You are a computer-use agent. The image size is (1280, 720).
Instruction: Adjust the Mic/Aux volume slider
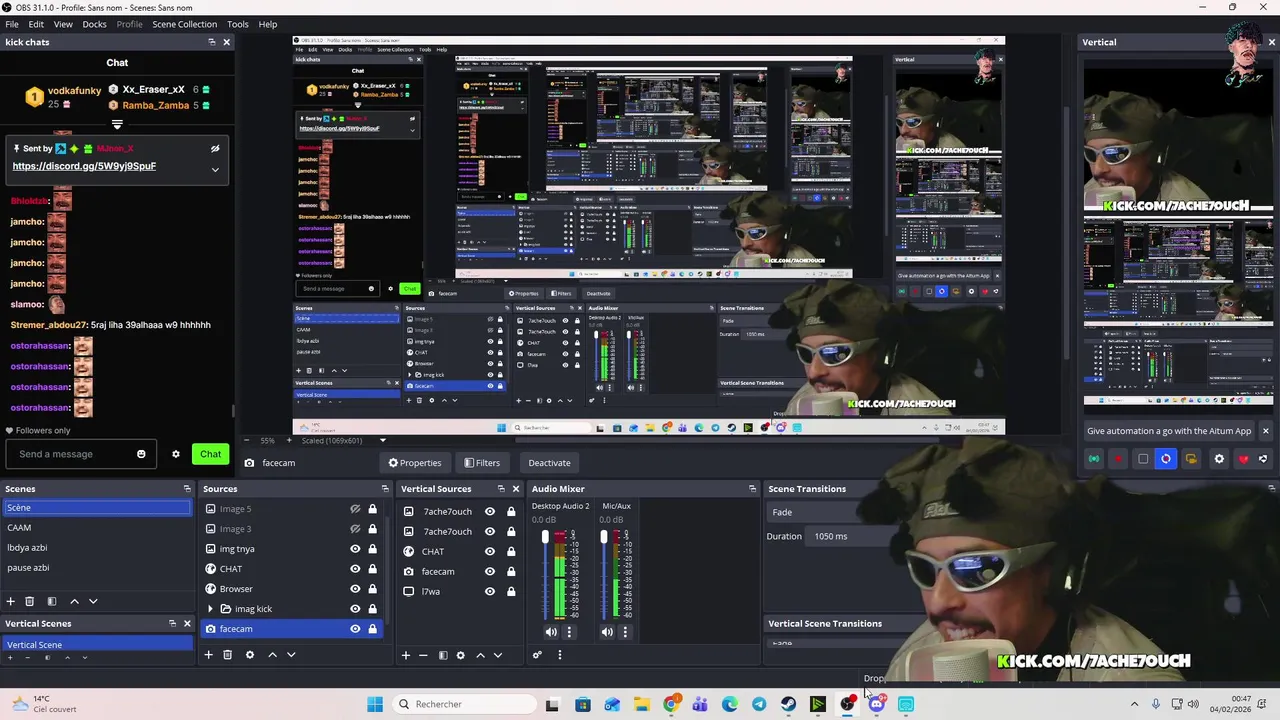(x=604, y=575)
